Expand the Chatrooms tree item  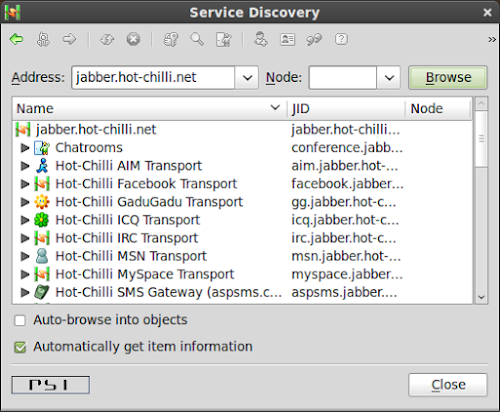(25, 148)
